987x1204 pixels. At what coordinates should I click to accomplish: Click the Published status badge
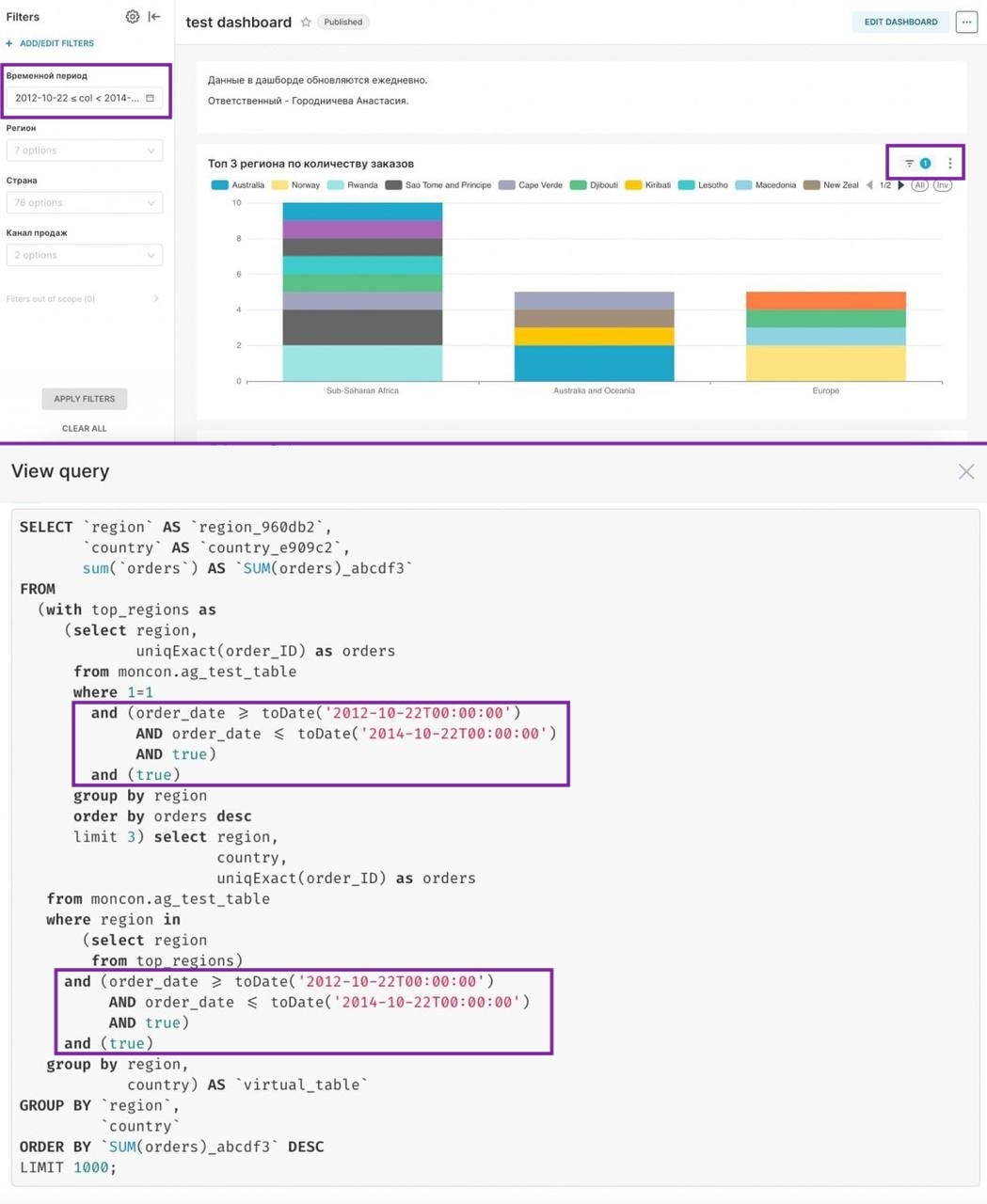[x=343, y=22]
